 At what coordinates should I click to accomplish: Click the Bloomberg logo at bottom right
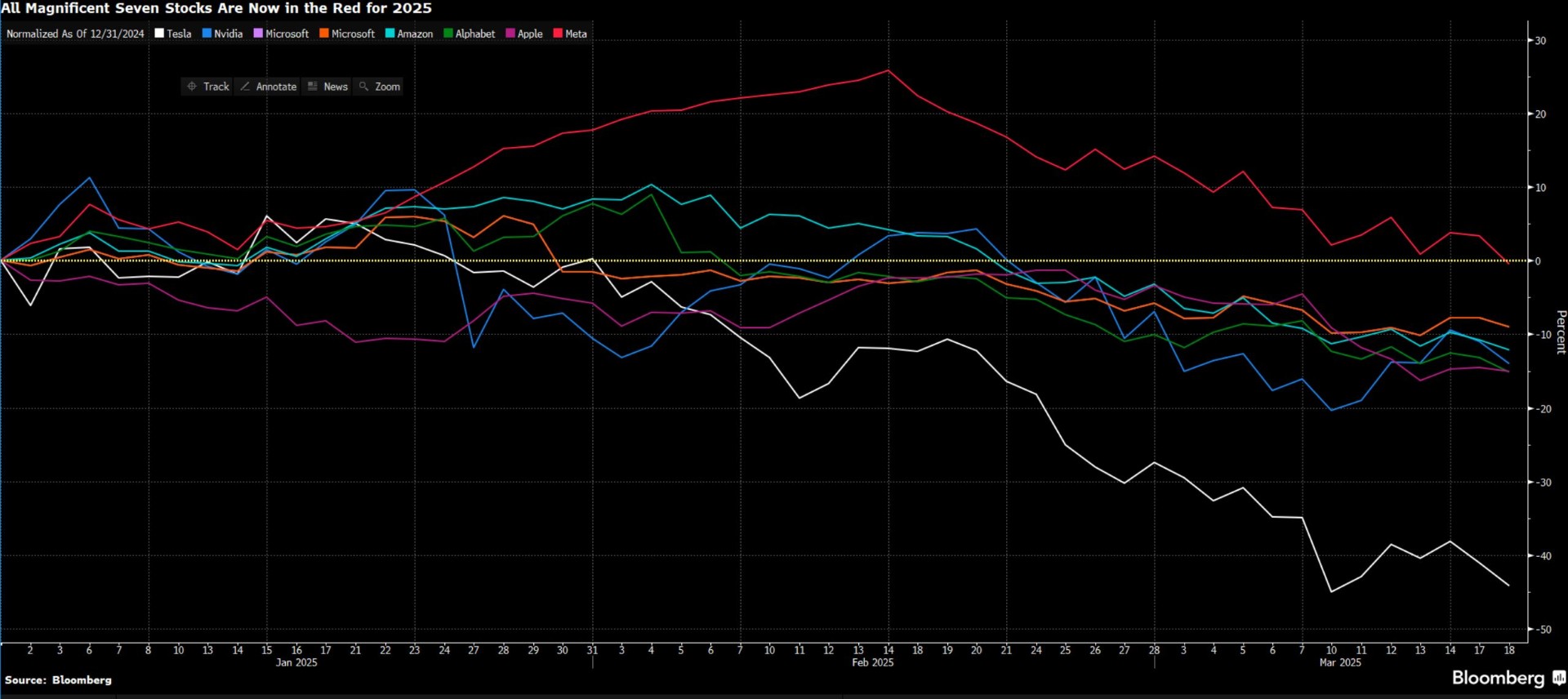point(1508,678)
